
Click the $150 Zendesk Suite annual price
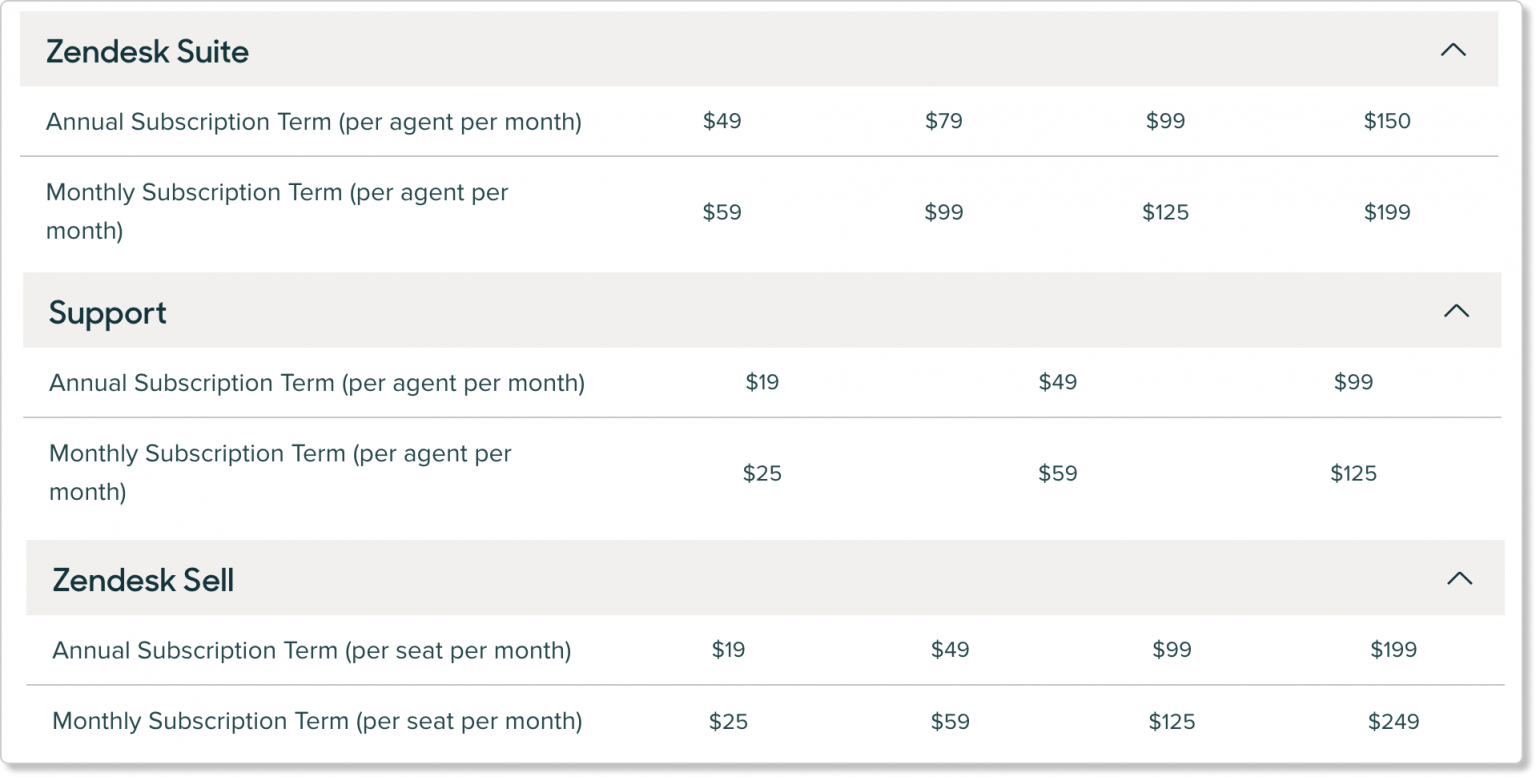(x=1388, y=120)
